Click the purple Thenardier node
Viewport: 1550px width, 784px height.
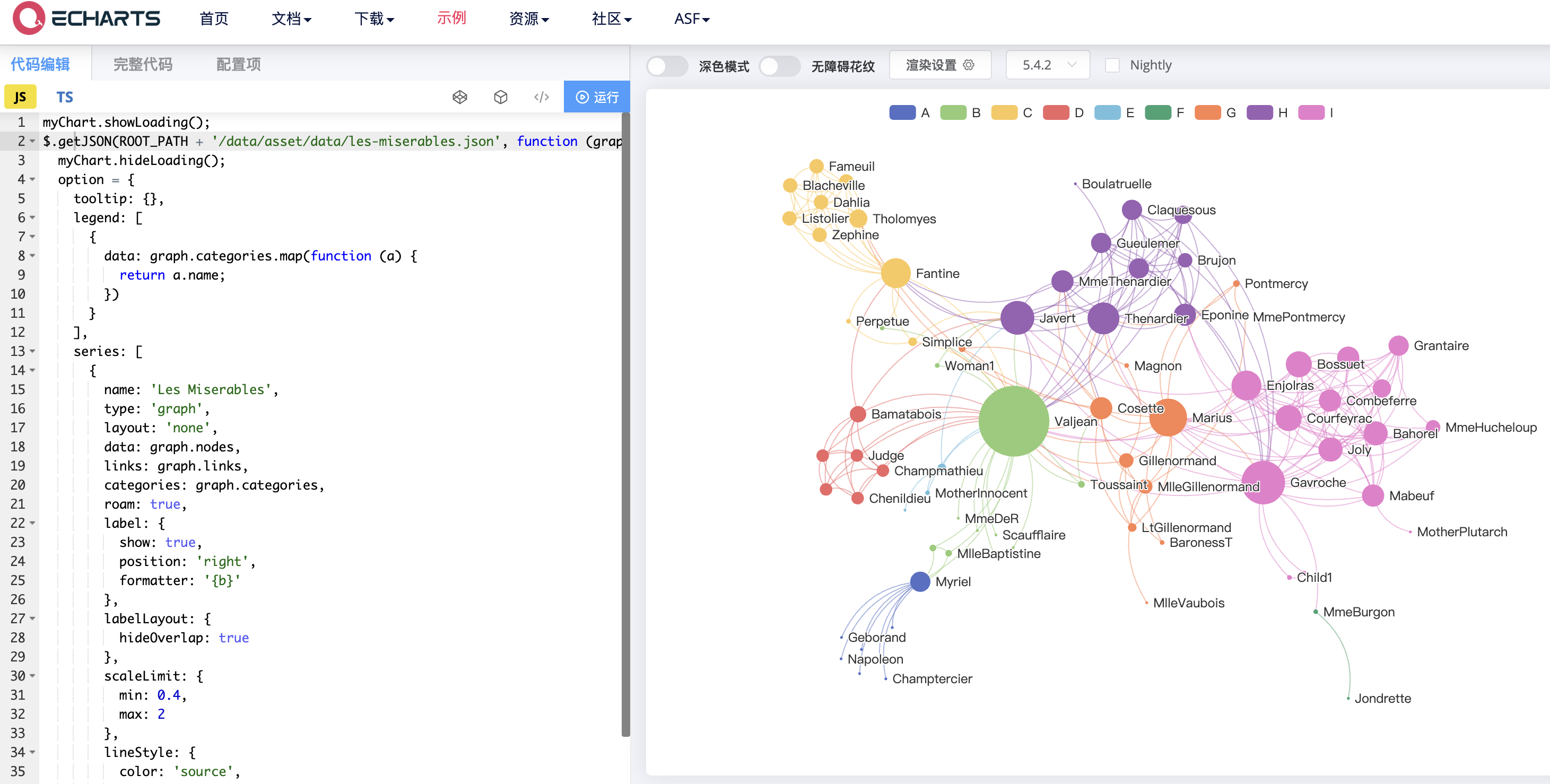pos(1103,318)
